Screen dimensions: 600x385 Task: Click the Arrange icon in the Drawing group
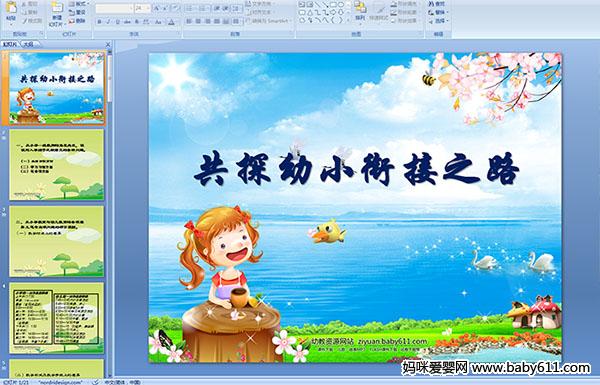tap(360, 11)
